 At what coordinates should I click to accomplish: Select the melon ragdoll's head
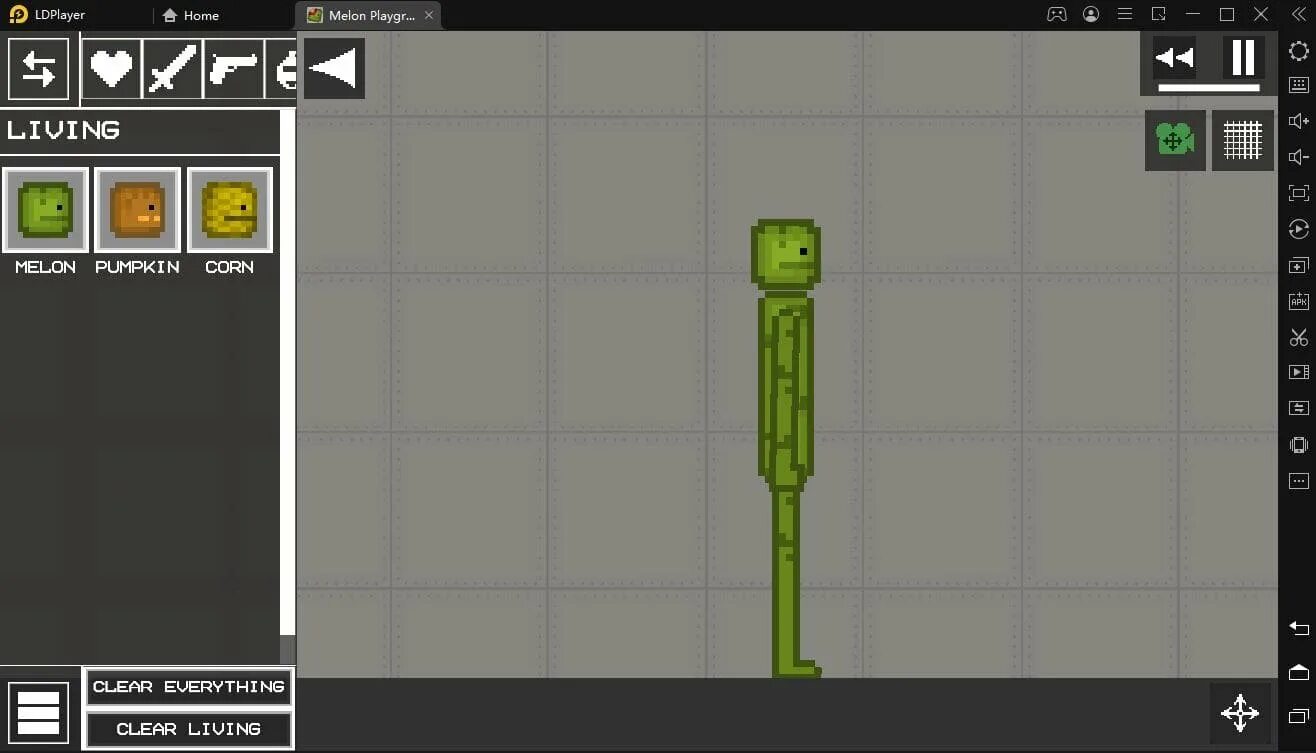pos(786,255)
